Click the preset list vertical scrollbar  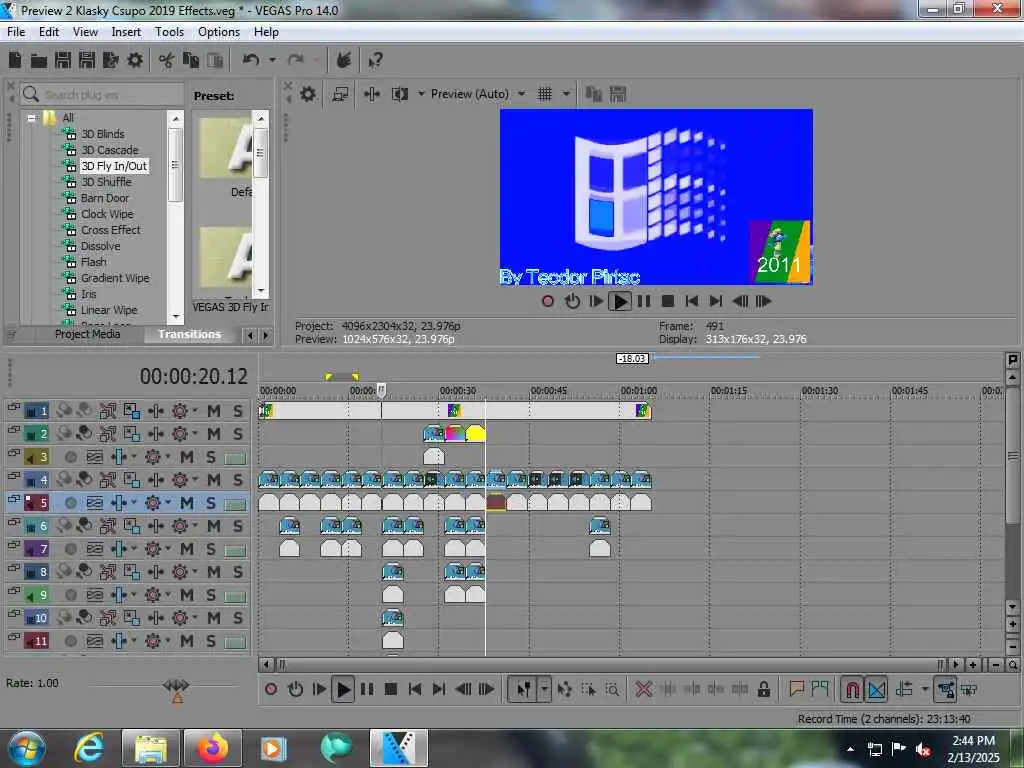click(261, 204)
